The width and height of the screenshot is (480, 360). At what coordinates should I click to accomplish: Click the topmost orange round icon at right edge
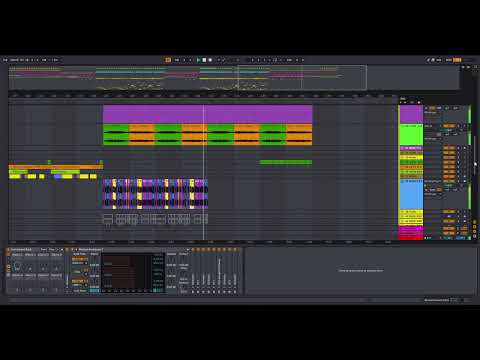(474, 222)
